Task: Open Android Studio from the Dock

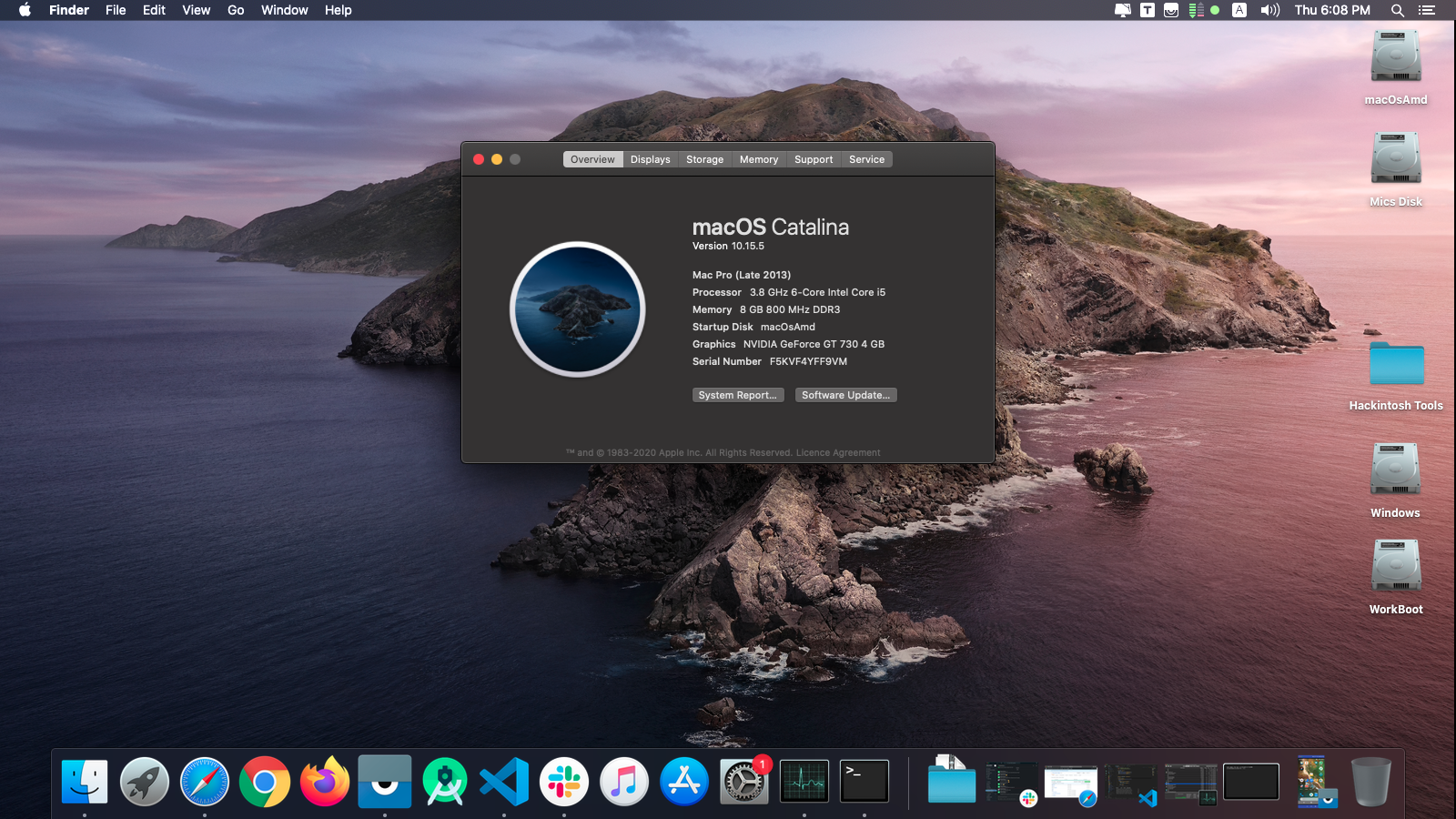Action: (x=445, y=782)
